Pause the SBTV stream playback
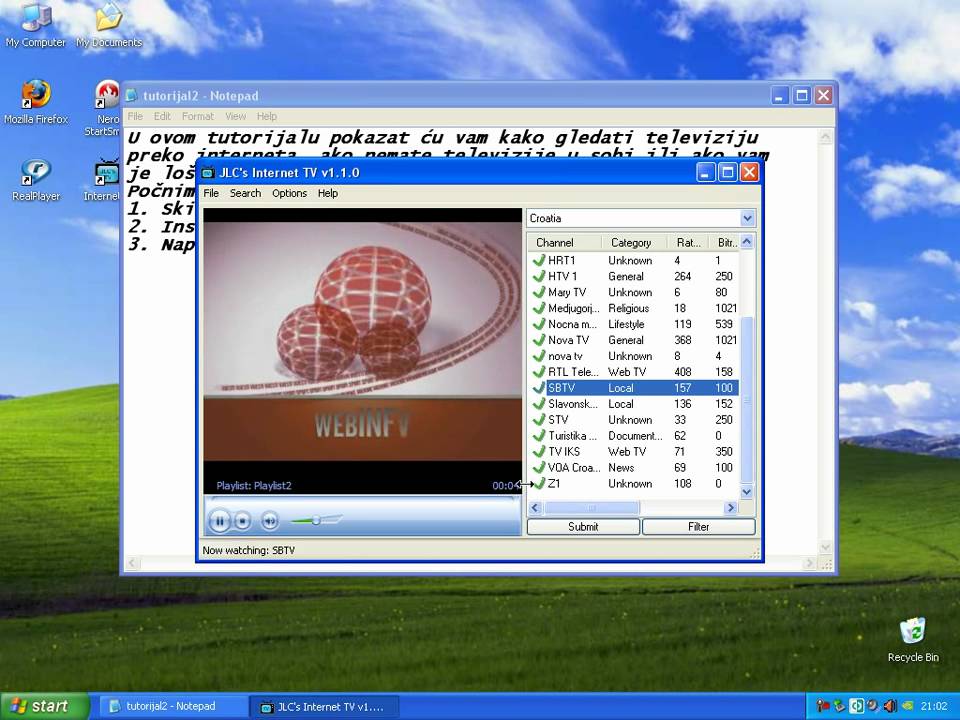Viewport: 960px width, 720px height. tap(219, 521)
